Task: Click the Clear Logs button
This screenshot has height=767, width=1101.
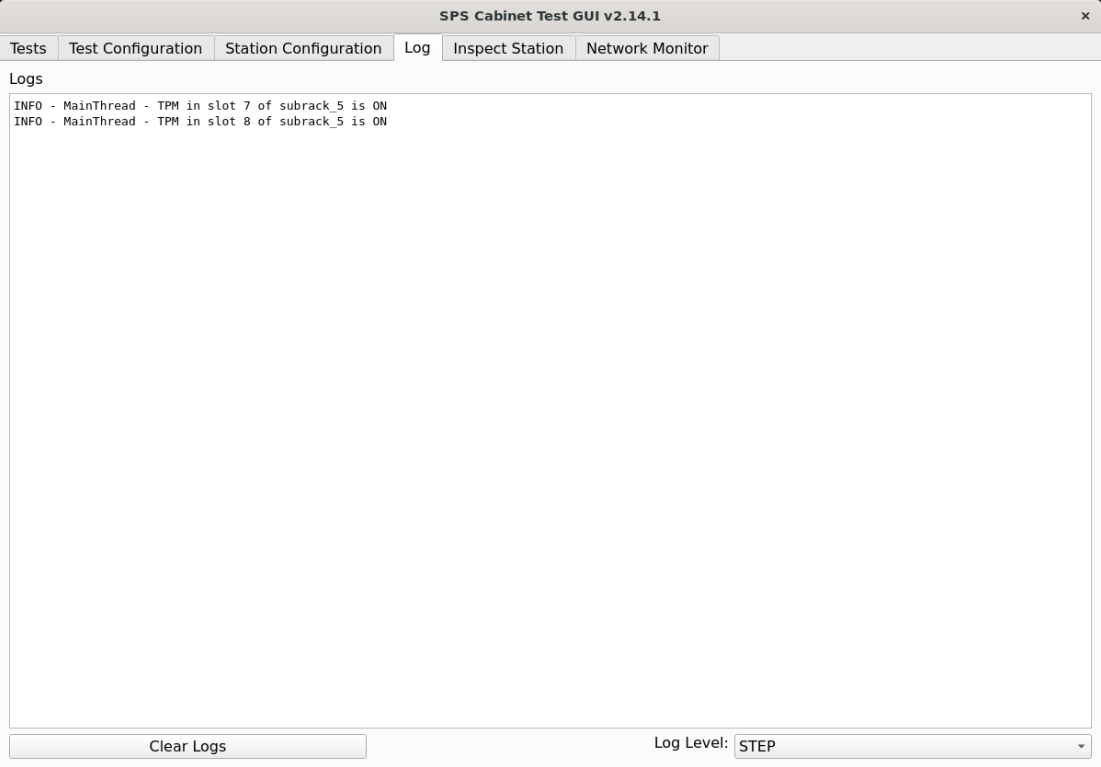Action: tap(187, 747)
